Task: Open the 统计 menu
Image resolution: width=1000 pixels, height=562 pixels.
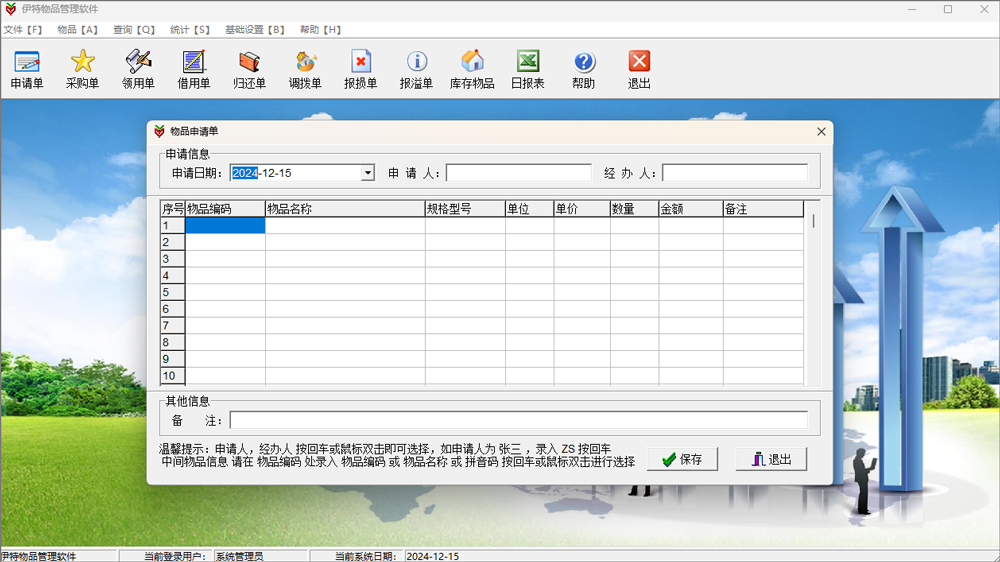Action: pyautogui.click(x=190, y=30)
